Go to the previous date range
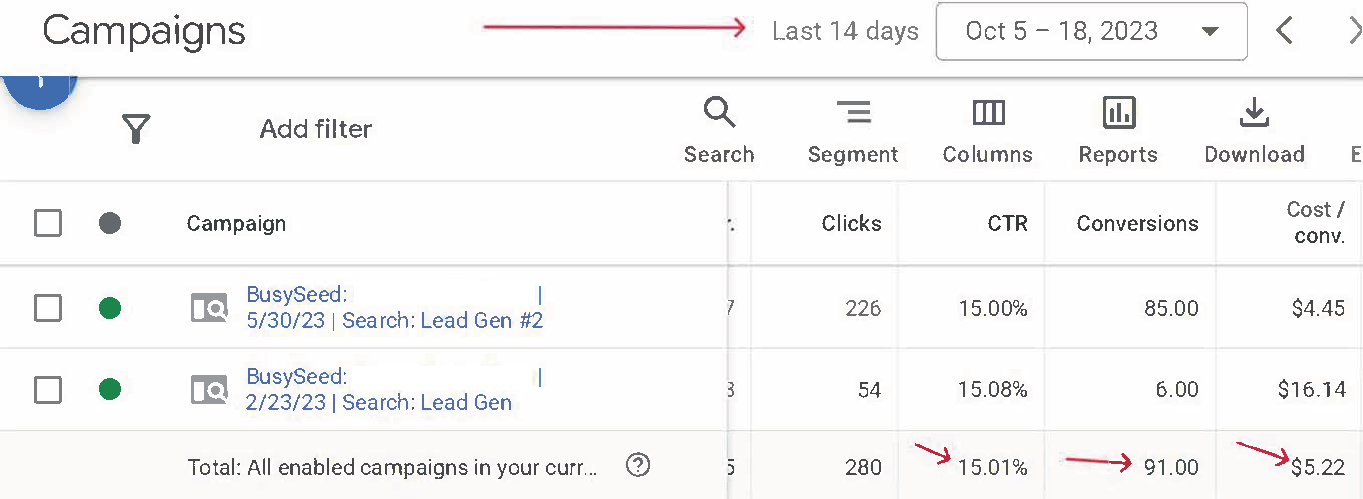 [1285, 31]
